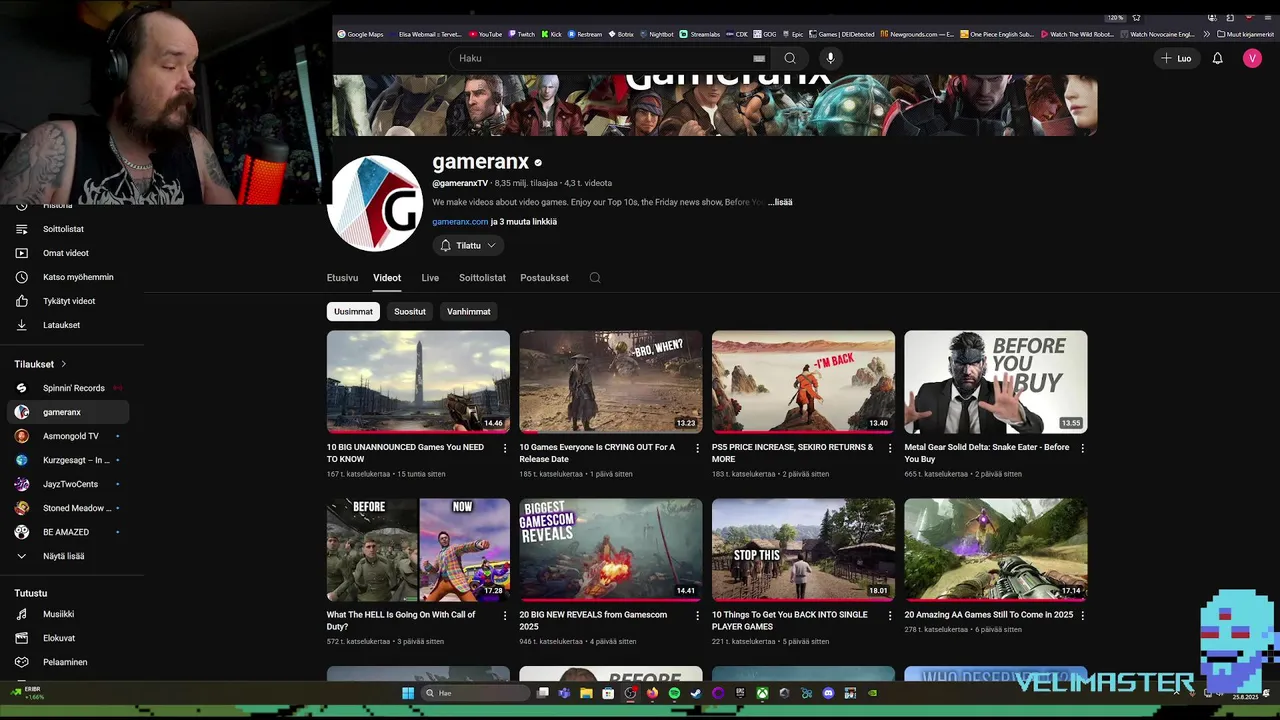Viewport: 1280px width, 720px height.
Task: Switch to the Live tab
Action: click(430, 278)
